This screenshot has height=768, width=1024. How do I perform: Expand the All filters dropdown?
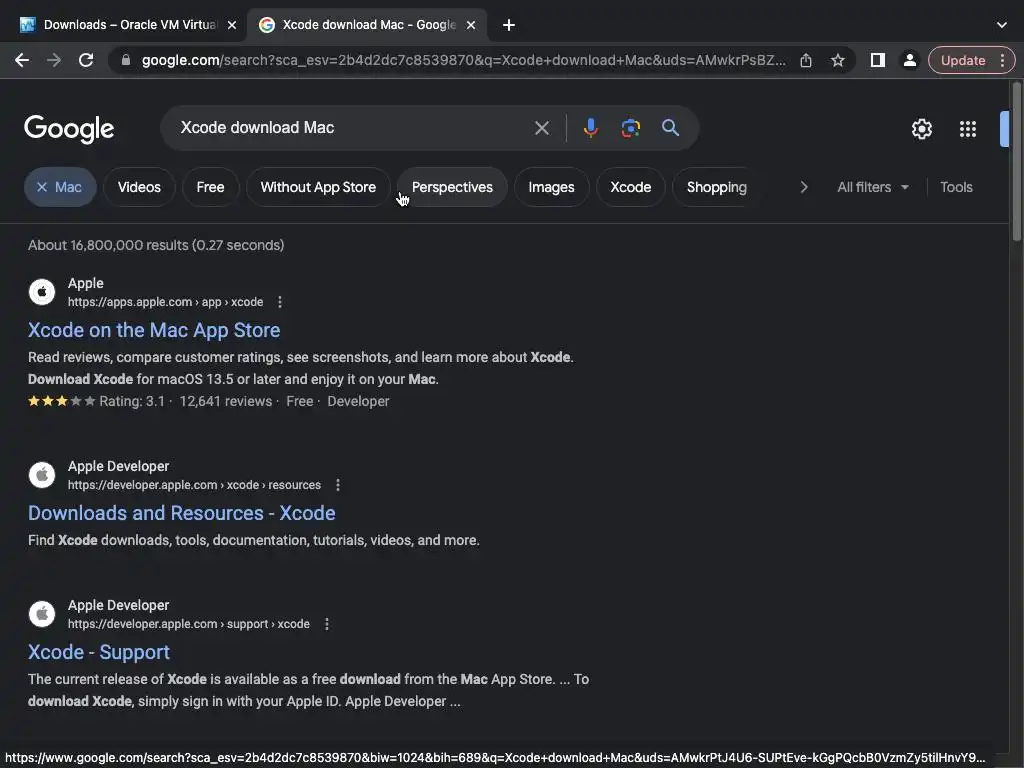pos(872,187)
